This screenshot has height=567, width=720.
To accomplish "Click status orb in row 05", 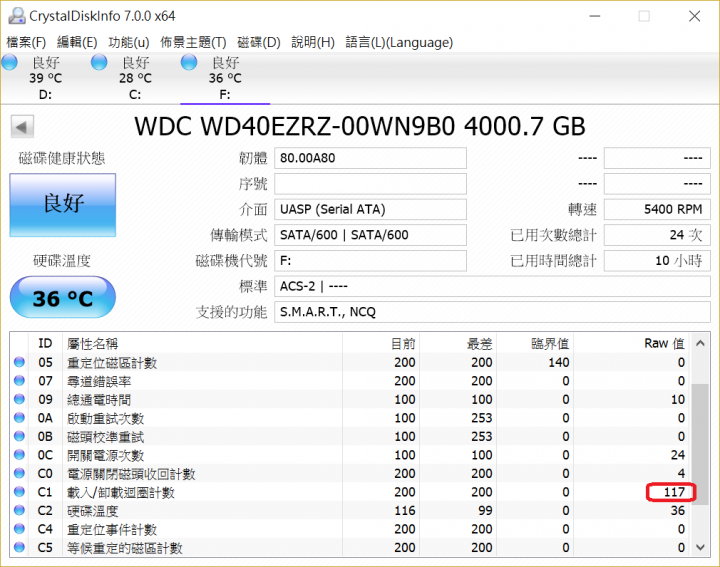I will click(19, 362).
